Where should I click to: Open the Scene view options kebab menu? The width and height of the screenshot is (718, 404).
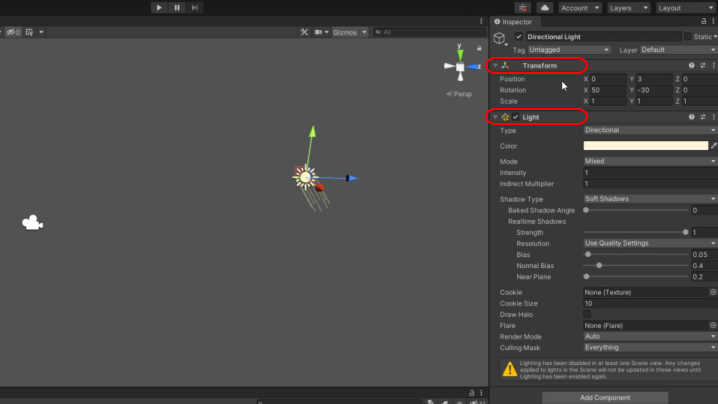coord(481,21)
